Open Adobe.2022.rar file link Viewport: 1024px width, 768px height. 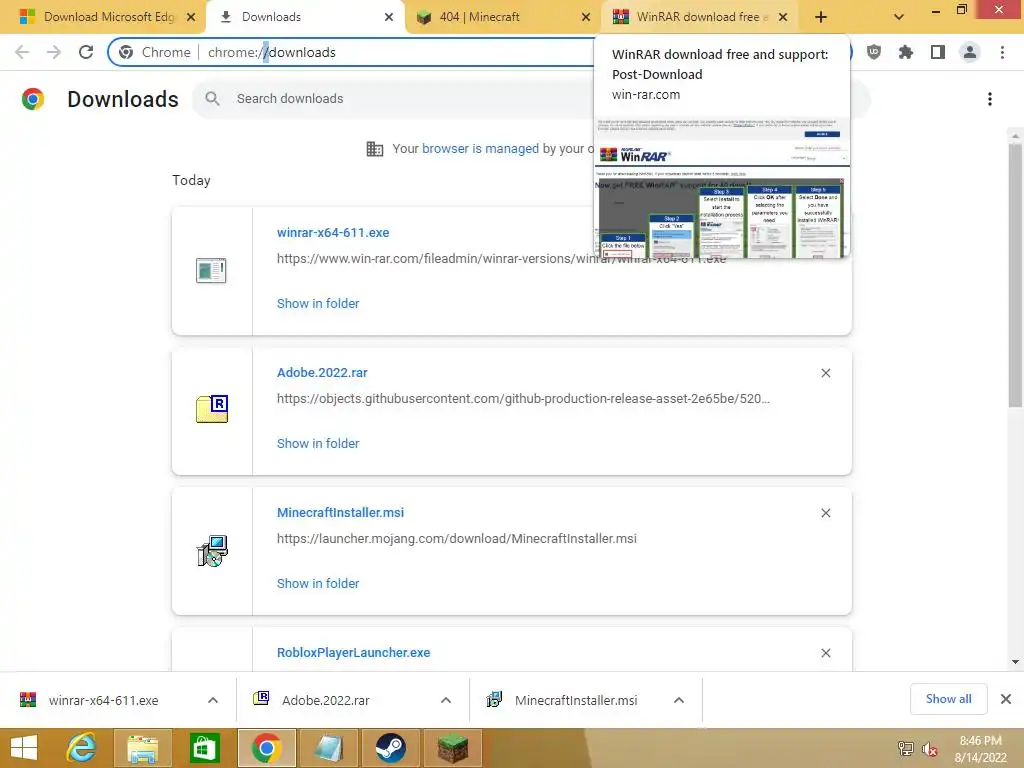[x=322, y=373]
